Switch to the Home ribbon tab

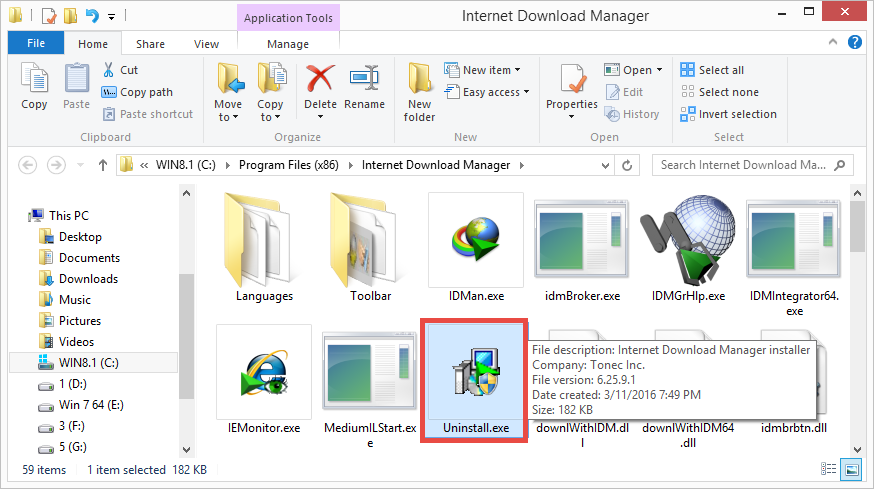pyautogui.click(x=93, y=43)
